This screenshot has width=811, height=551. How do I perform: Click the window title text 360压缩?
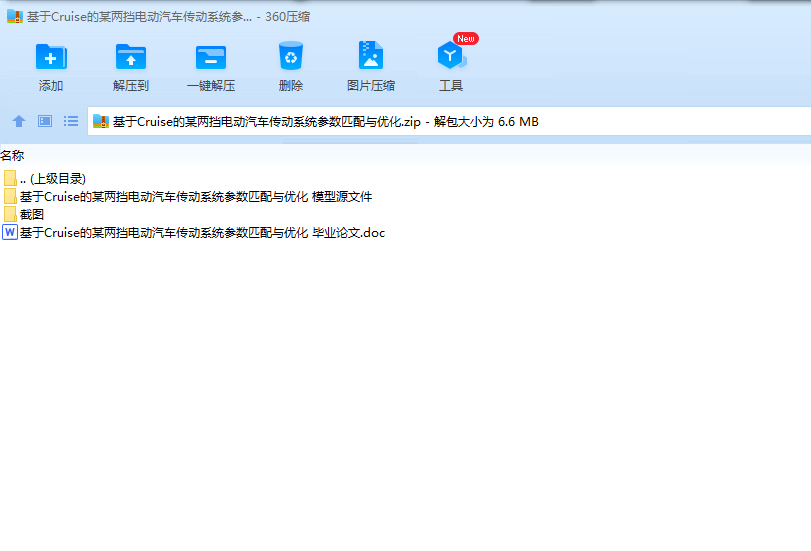point(288,17)
